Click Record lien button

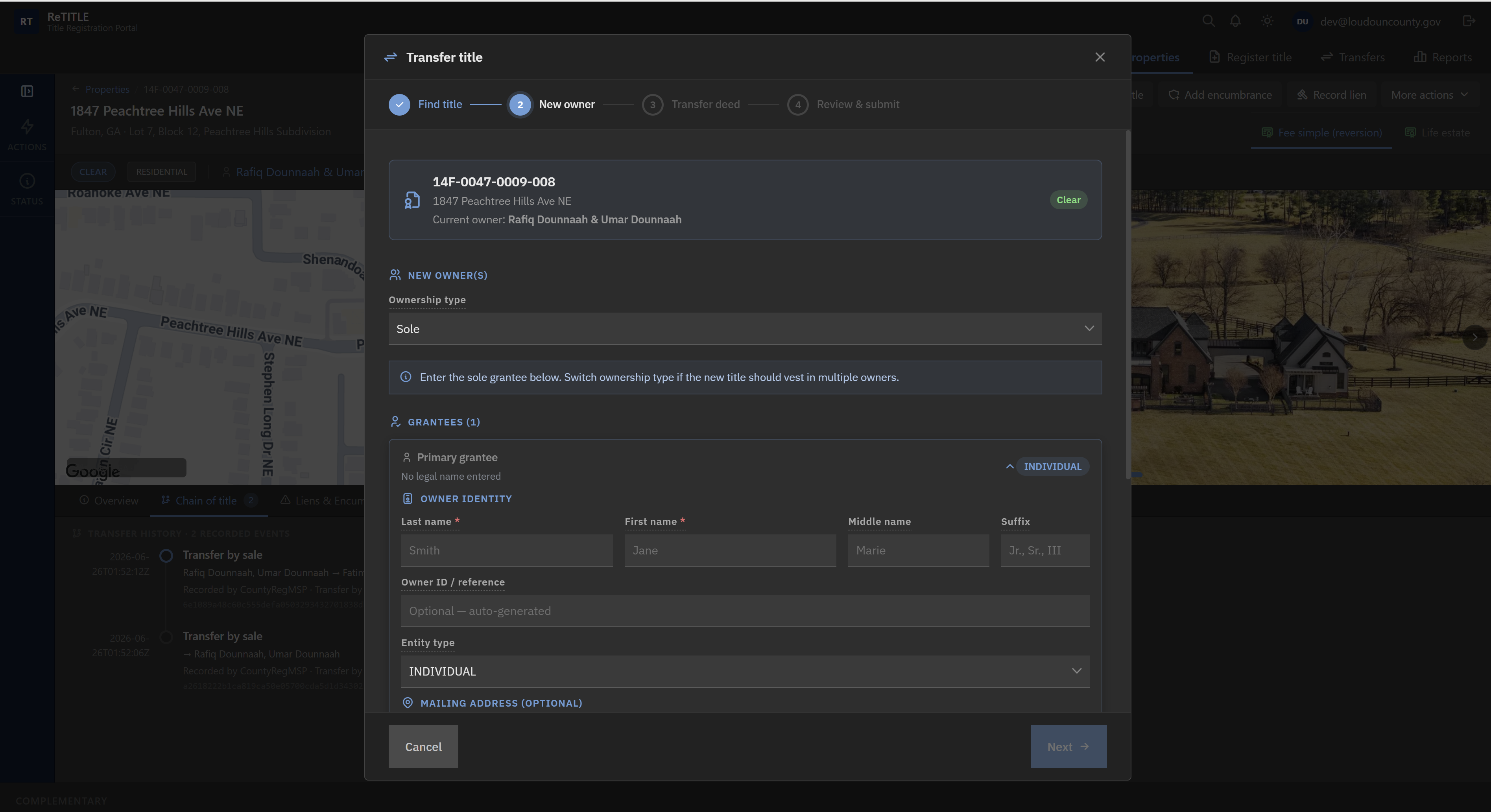click(1331, 95)
